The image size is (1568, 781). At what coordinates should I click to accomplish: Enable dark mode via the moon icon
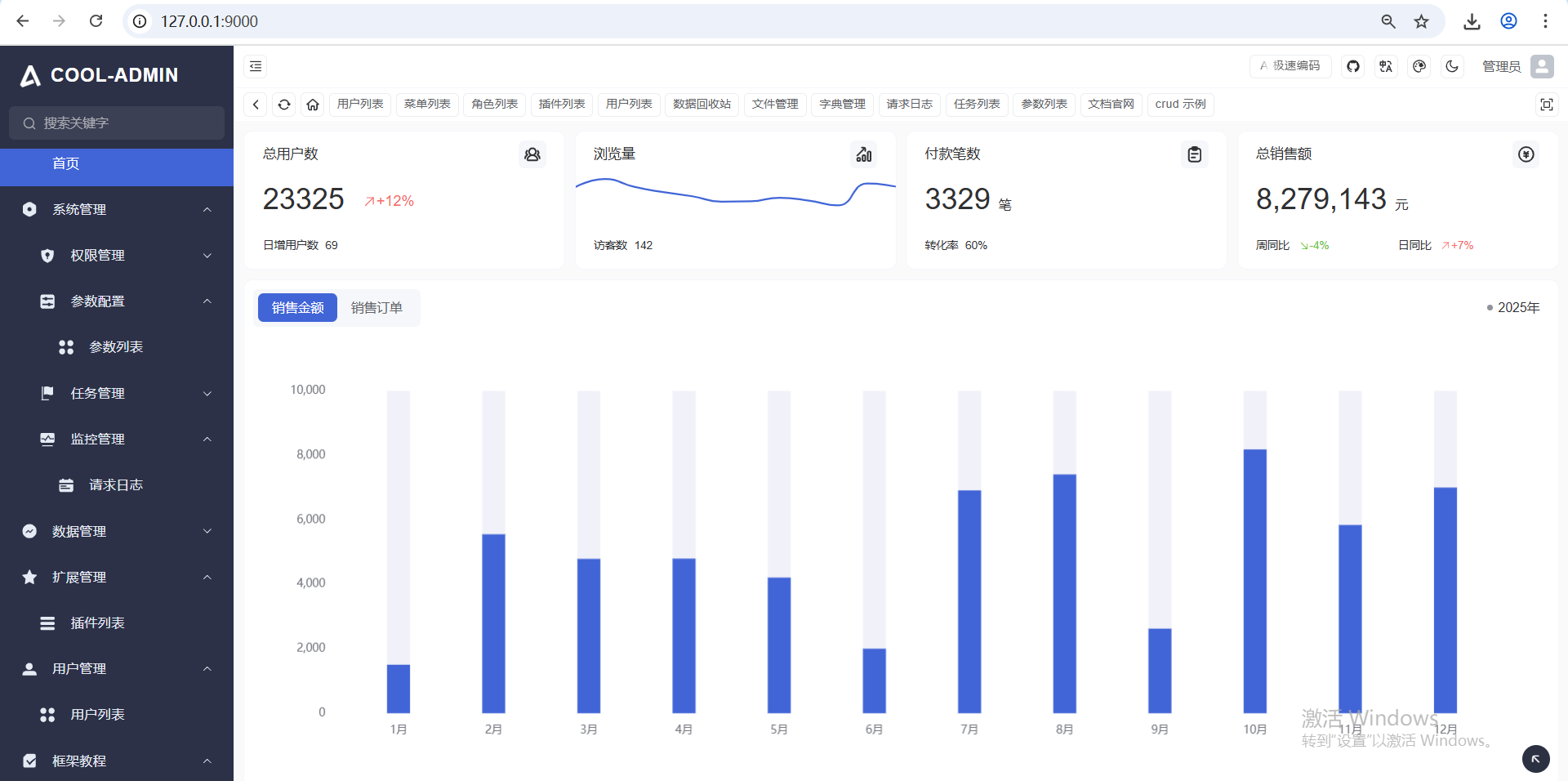point(1452,66)
